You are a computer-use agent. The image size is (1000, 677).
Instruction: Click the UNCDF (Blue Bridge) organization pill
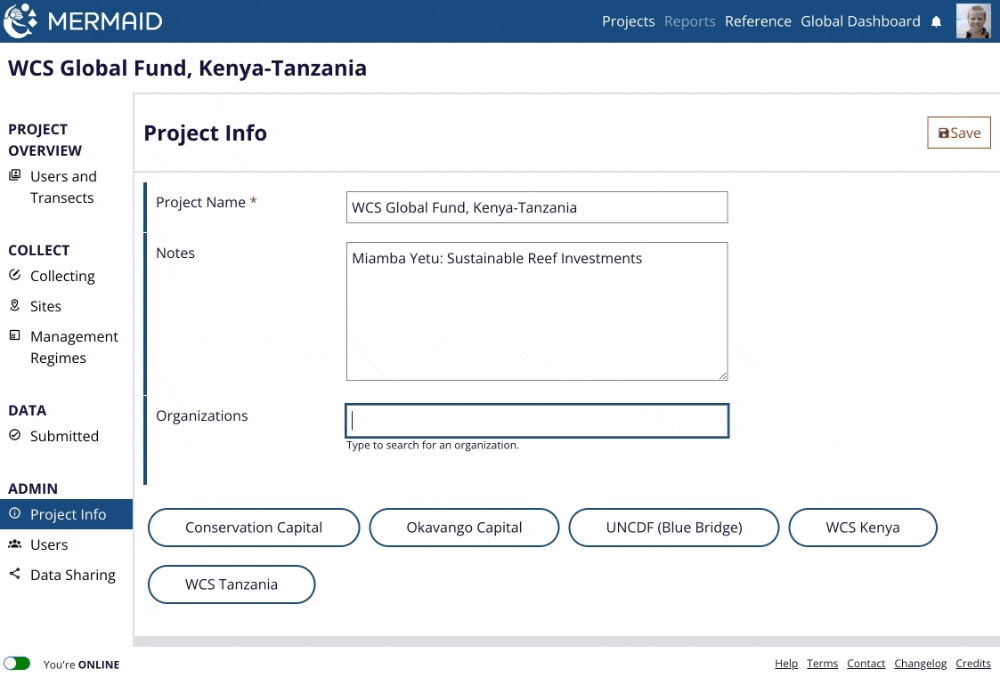pos(674,528)
